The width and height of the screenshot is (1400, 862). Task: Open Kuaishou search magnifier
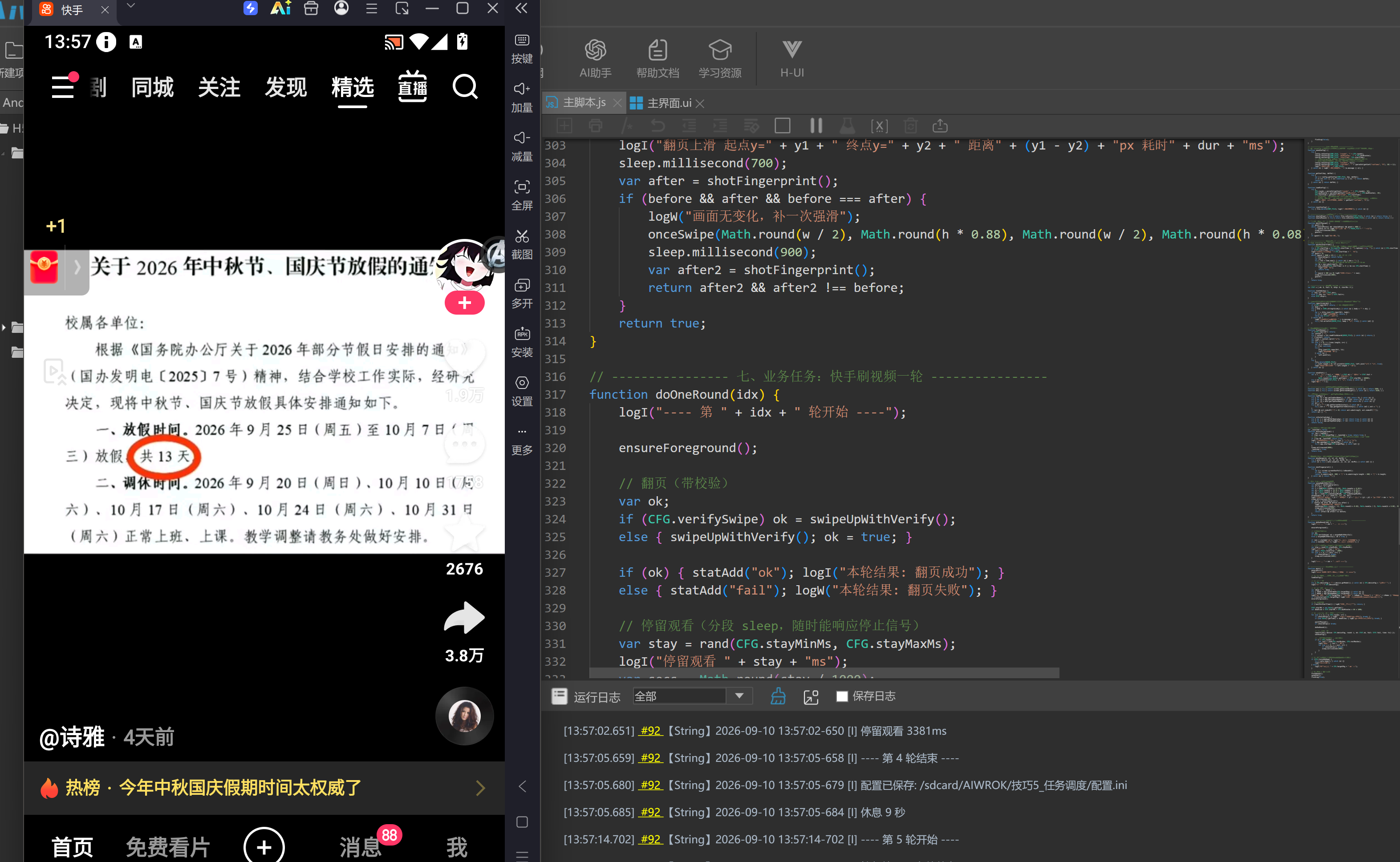tap(465, 87)
